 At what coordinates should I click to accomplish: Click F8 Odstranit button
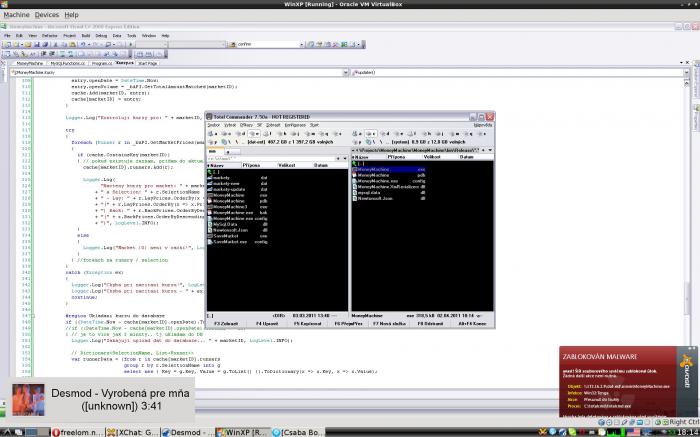[x=430, y=324]
